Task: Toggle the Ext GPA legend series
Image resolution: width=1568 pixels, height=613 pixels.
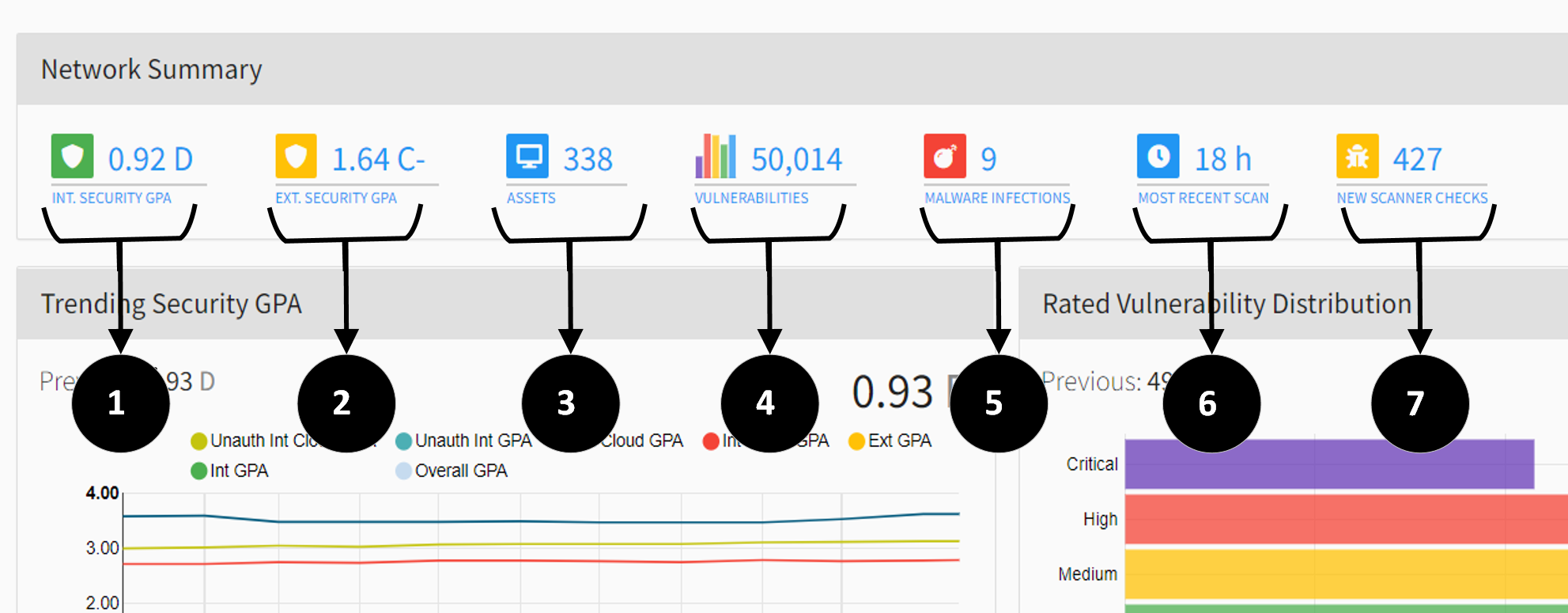Action: tap(890, 441)
